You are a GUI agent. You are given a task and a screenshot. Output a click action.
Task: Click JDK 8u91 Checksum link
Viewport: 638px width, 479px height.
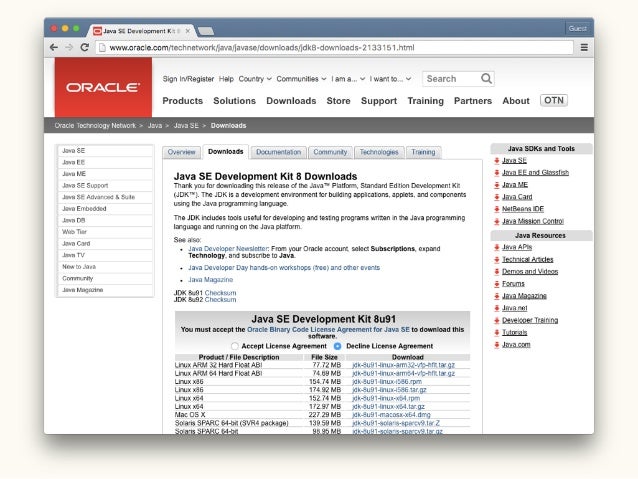click(220, 293)
